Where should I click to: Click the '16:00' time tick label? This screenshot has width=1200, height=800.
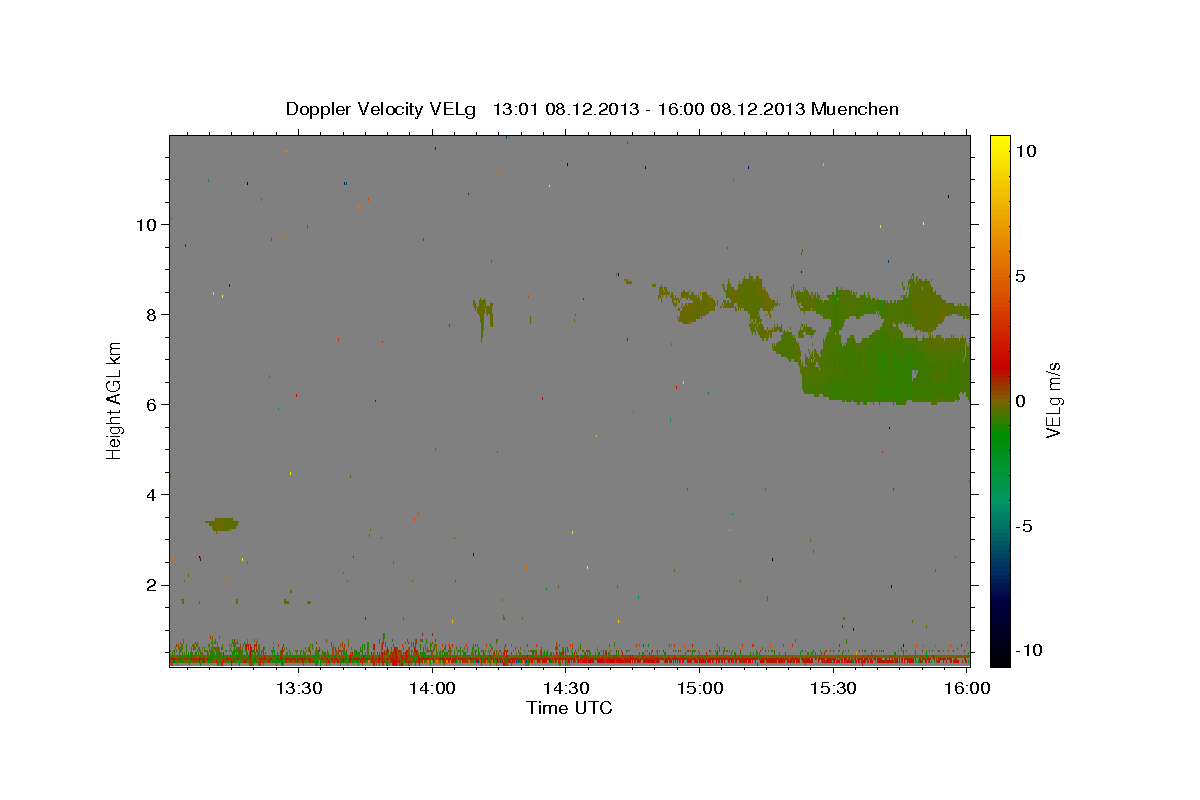click(x=967, y=688)
